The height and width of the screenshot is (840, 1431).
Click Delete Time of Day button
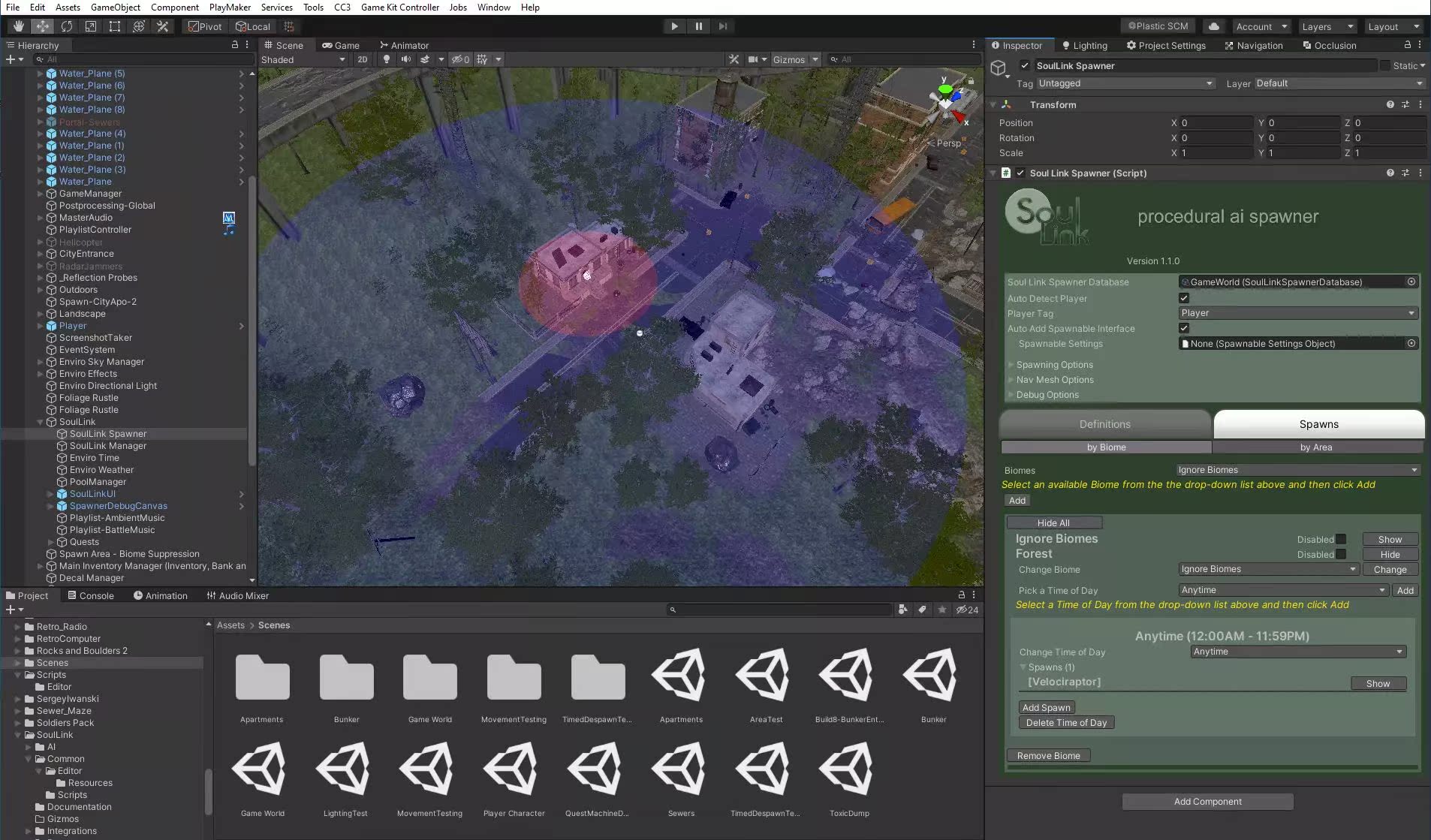coord(1066,722)
